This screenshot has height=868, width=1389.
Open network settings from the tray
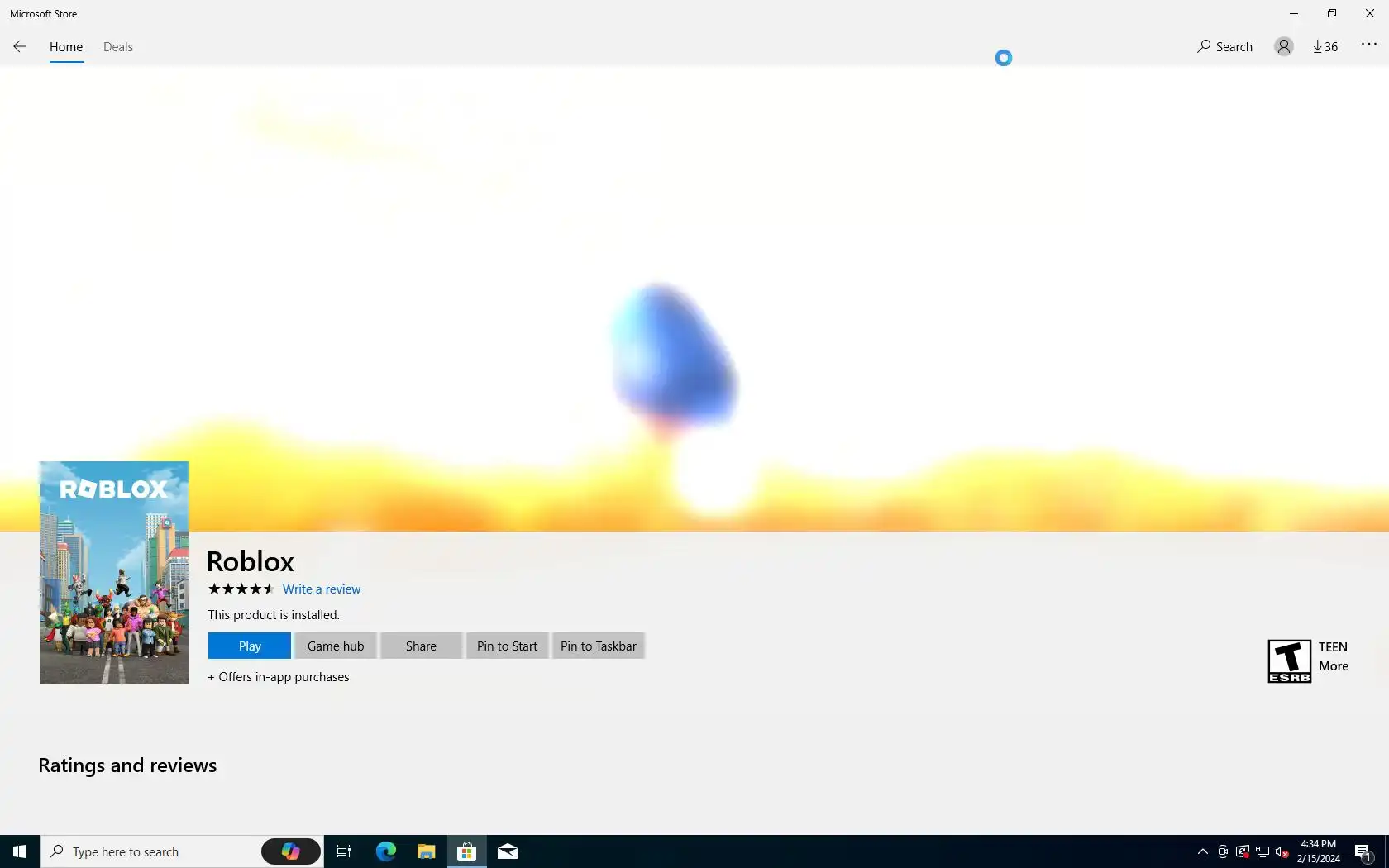[x=1263, y=851]
